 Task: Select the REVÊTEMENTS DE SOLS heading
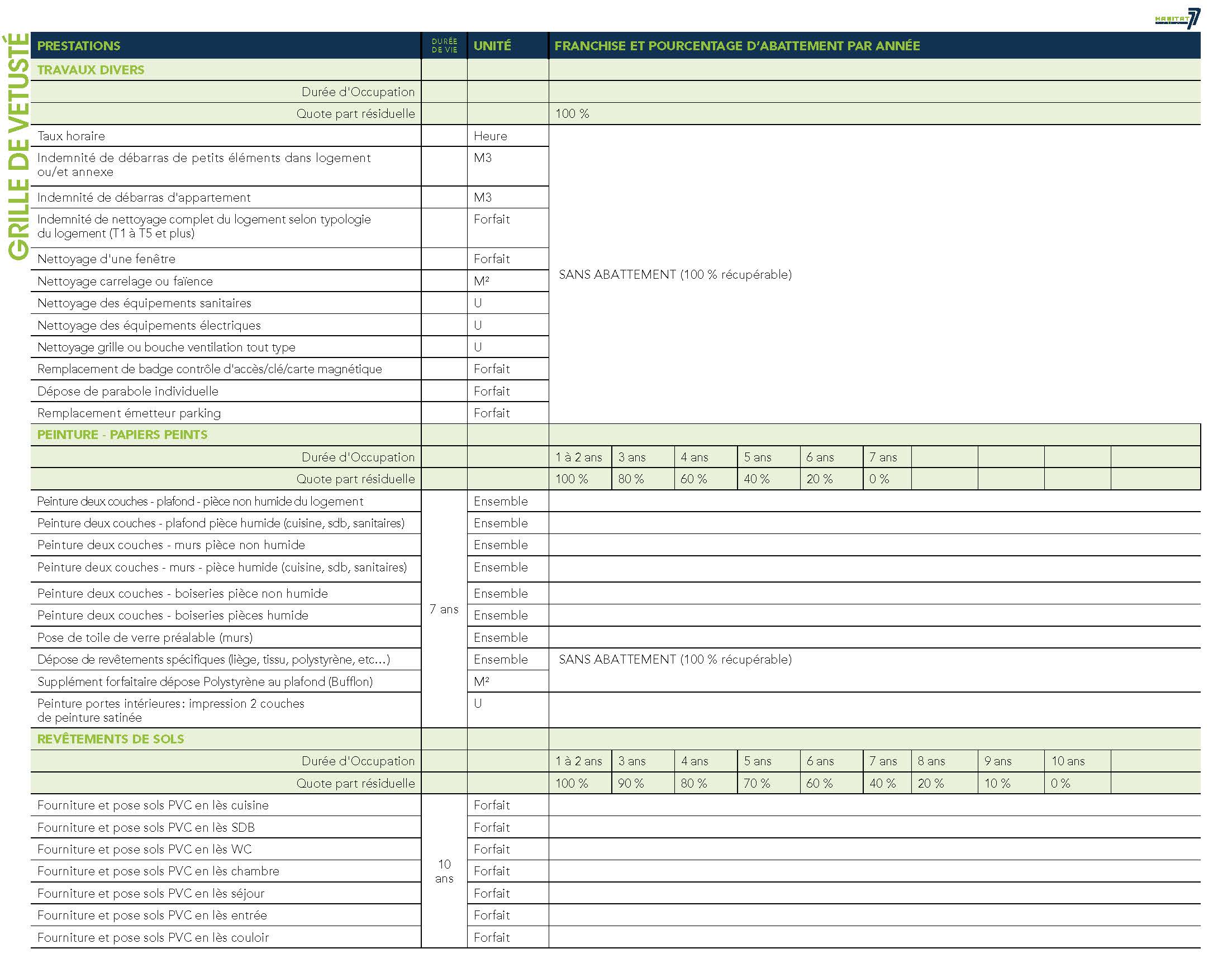111,739
